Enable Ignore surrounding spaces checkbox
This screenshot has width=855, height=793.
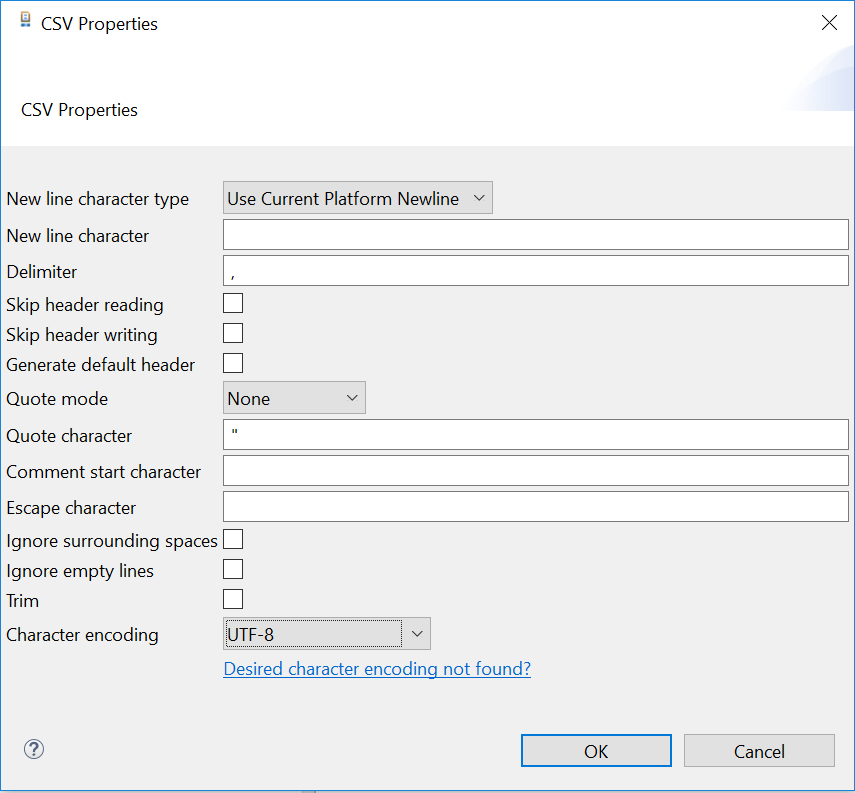pos(233,540)
